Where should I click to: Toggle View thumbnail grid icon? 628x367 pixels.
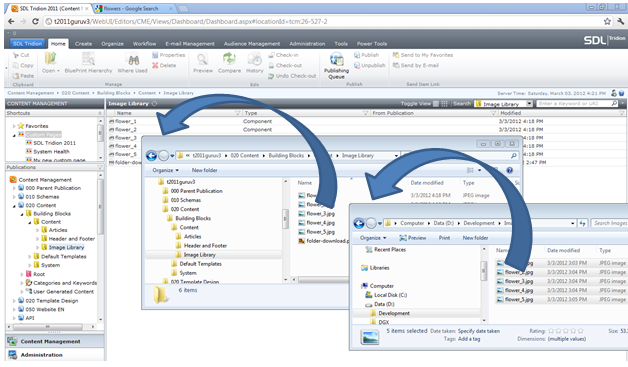(x=444, y=104)
